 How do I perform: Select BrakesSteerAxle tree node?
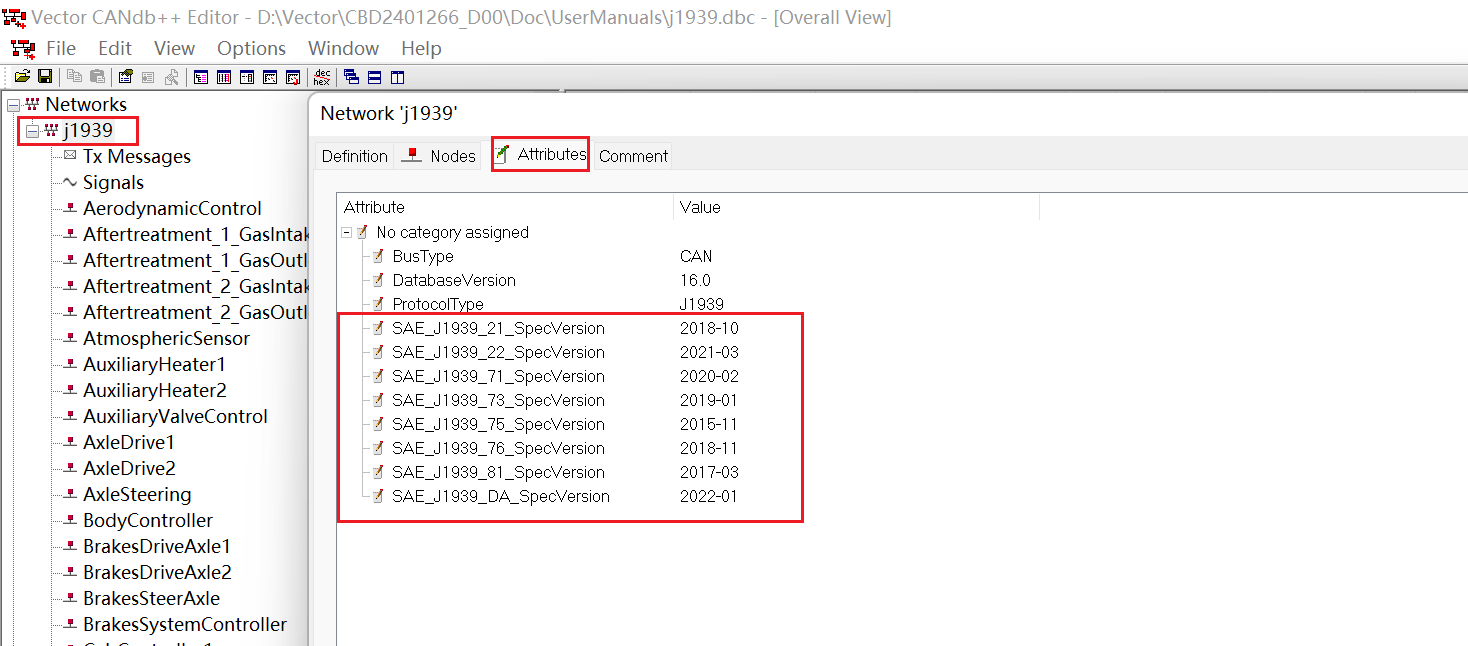[x=151, y=598]
